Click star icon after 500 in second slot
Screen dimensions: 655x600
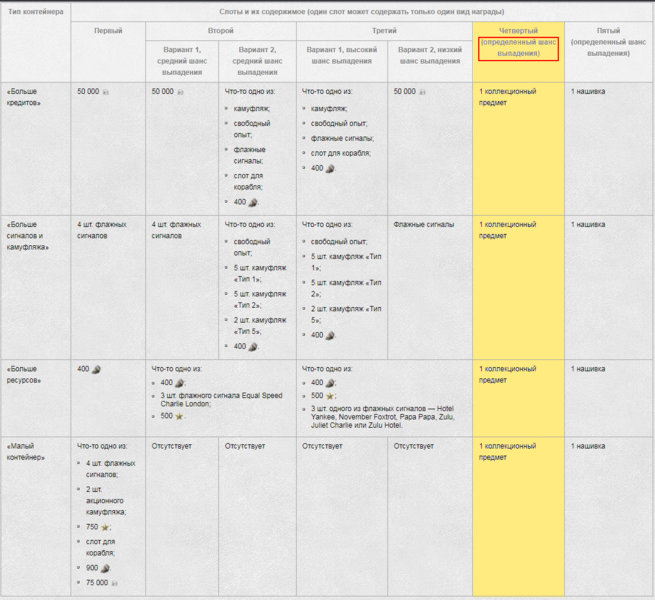click(179, 416)
